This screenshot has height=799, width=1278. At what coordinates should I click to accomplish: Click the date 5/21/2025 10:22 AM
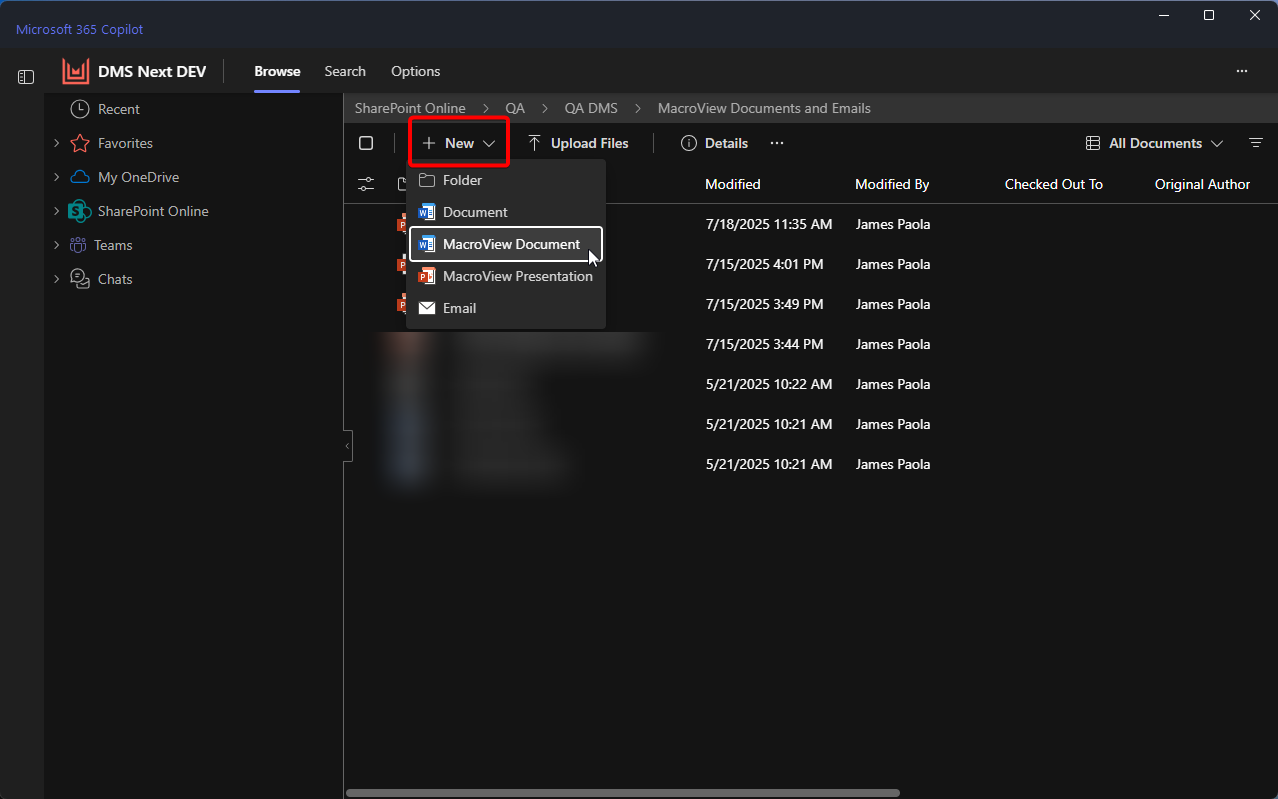pos(769,384)
